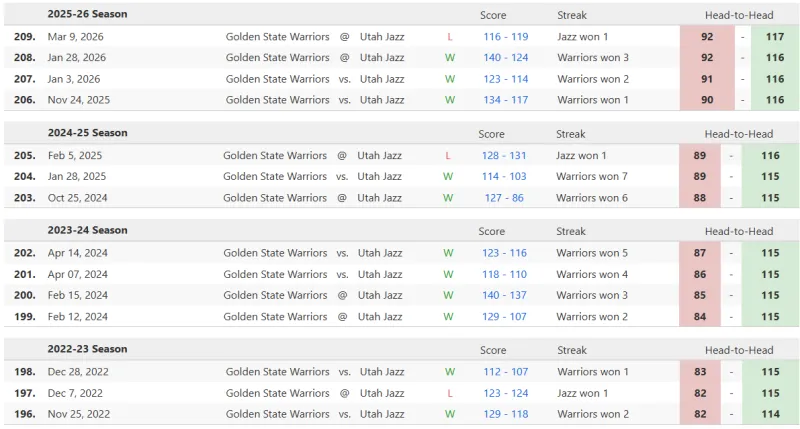This screenshot has height=429, width=800.
Task: Click the Warriors won 7 streak text
Action: [x=592, y=177]
